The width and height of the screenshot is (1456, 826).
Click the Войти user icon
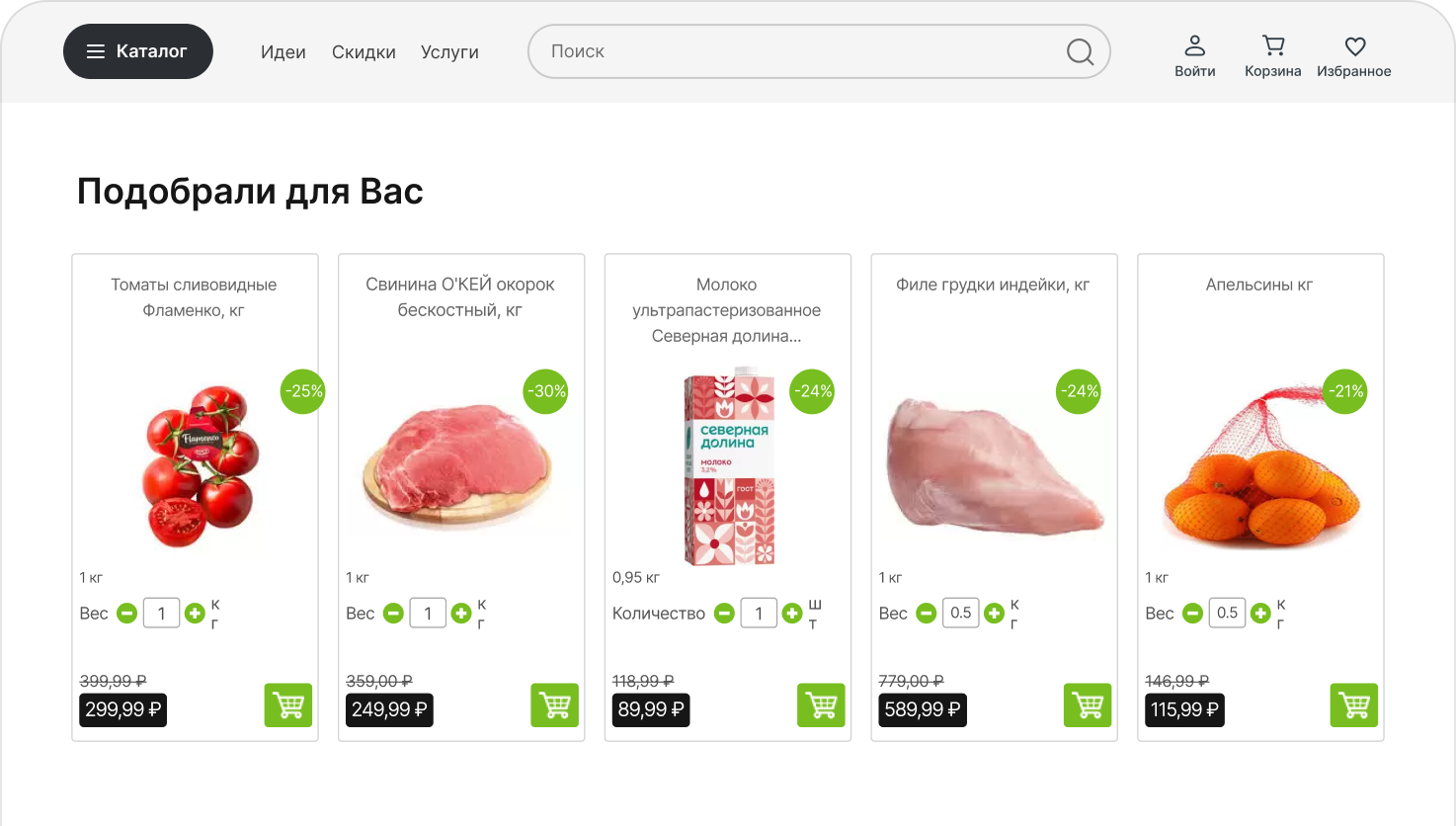coord(1194,46)
